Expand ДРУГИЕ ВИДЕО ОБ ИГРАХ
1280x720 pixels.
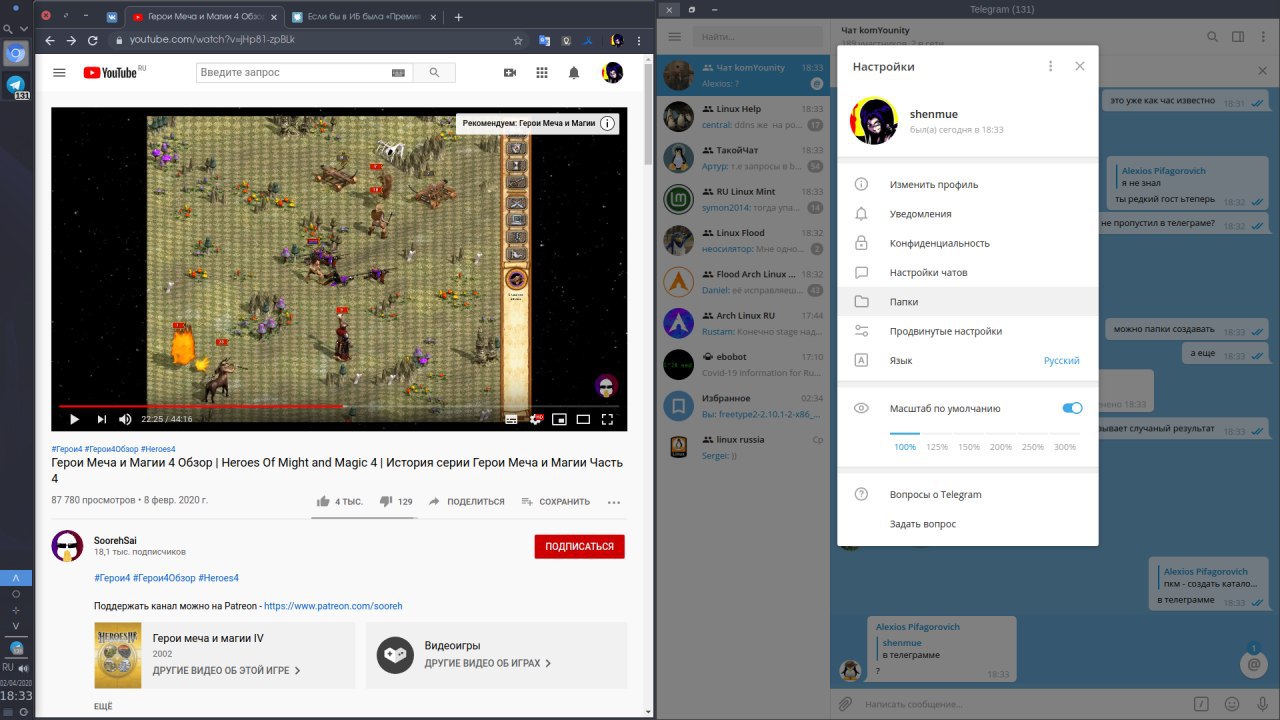(488, 663)
